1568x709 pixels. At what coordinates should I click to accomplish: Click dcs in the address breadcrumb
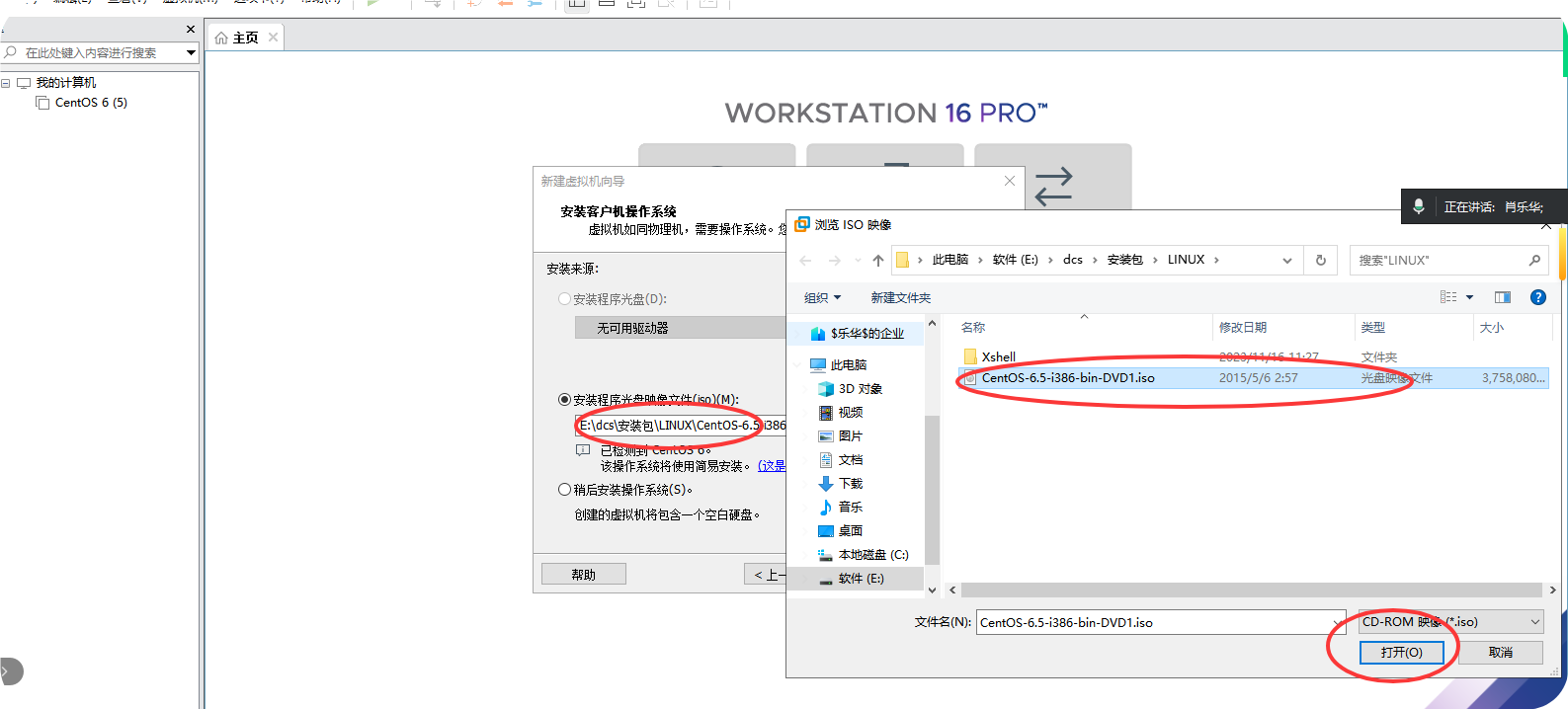[1073, 260]
